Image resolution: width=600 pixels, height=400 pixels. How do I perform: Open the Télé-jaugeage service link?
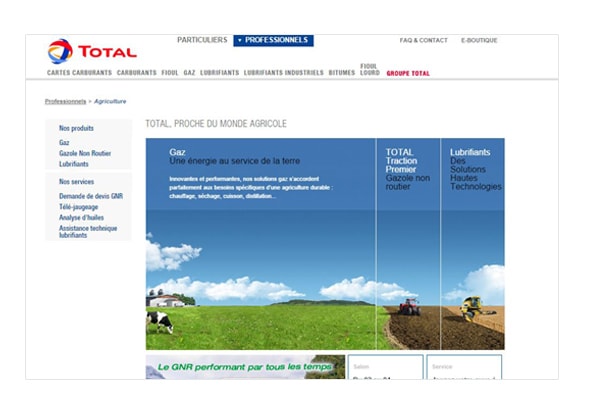point(79,207)
